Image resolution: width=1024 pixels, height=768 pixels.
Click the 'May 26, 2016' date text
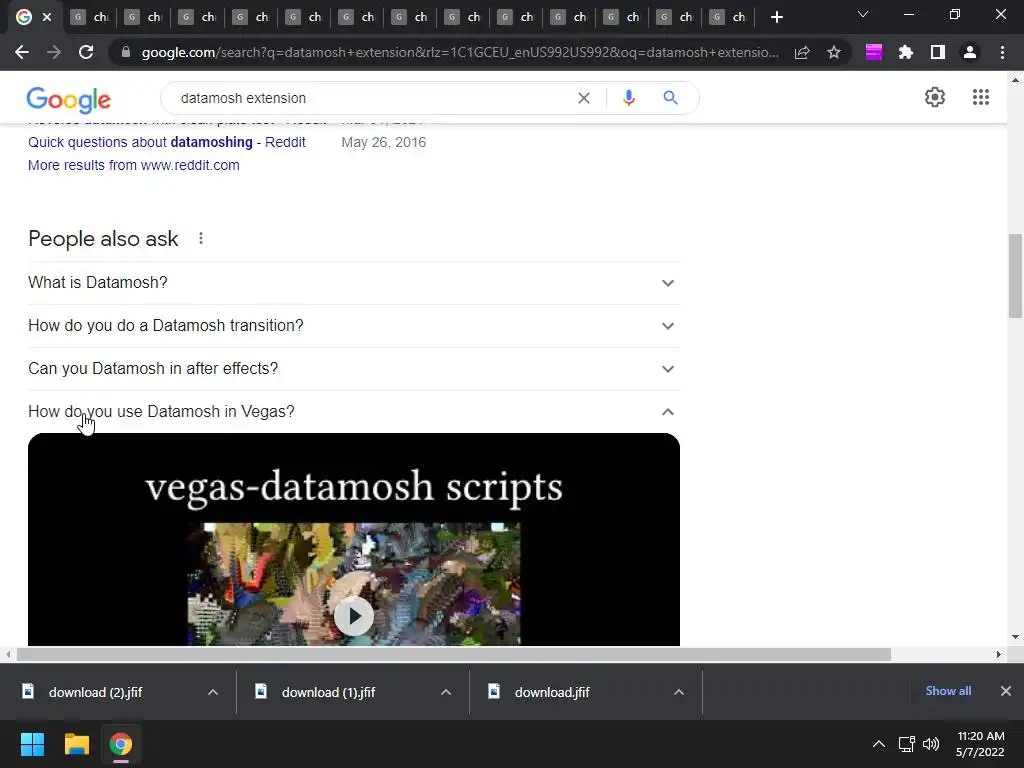click(383, 142)
